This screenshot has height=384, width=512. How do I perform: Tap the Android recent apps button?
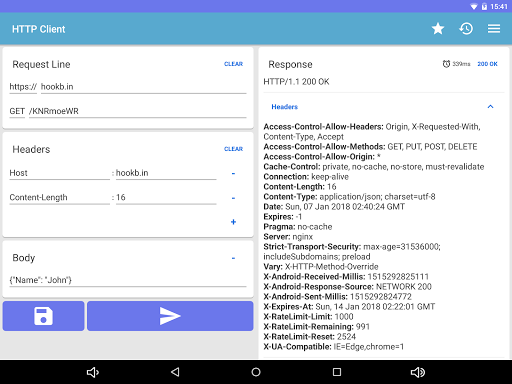coord(337,372)
